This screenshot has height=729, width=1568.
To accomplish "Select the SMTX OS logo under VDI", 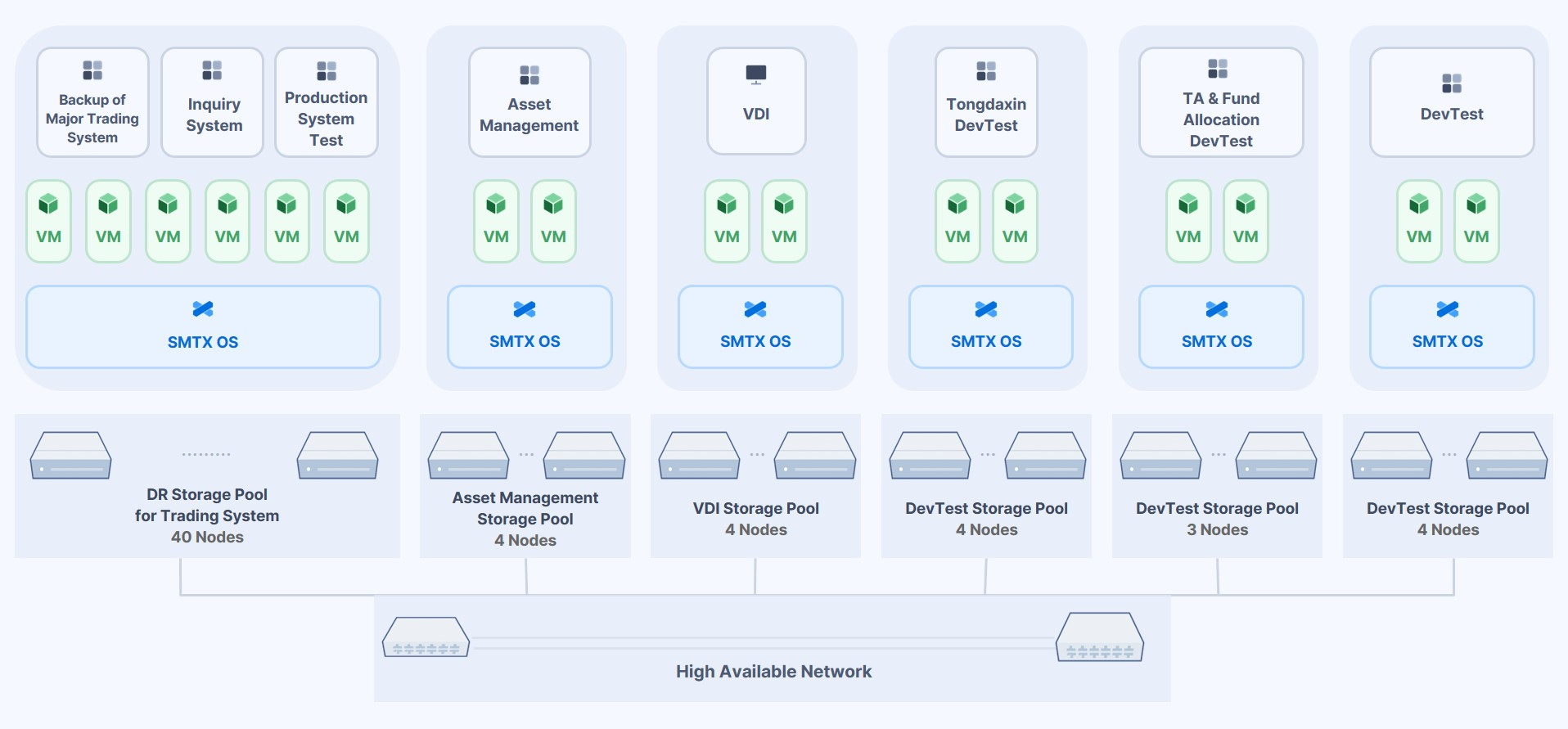I will point(755,309).
